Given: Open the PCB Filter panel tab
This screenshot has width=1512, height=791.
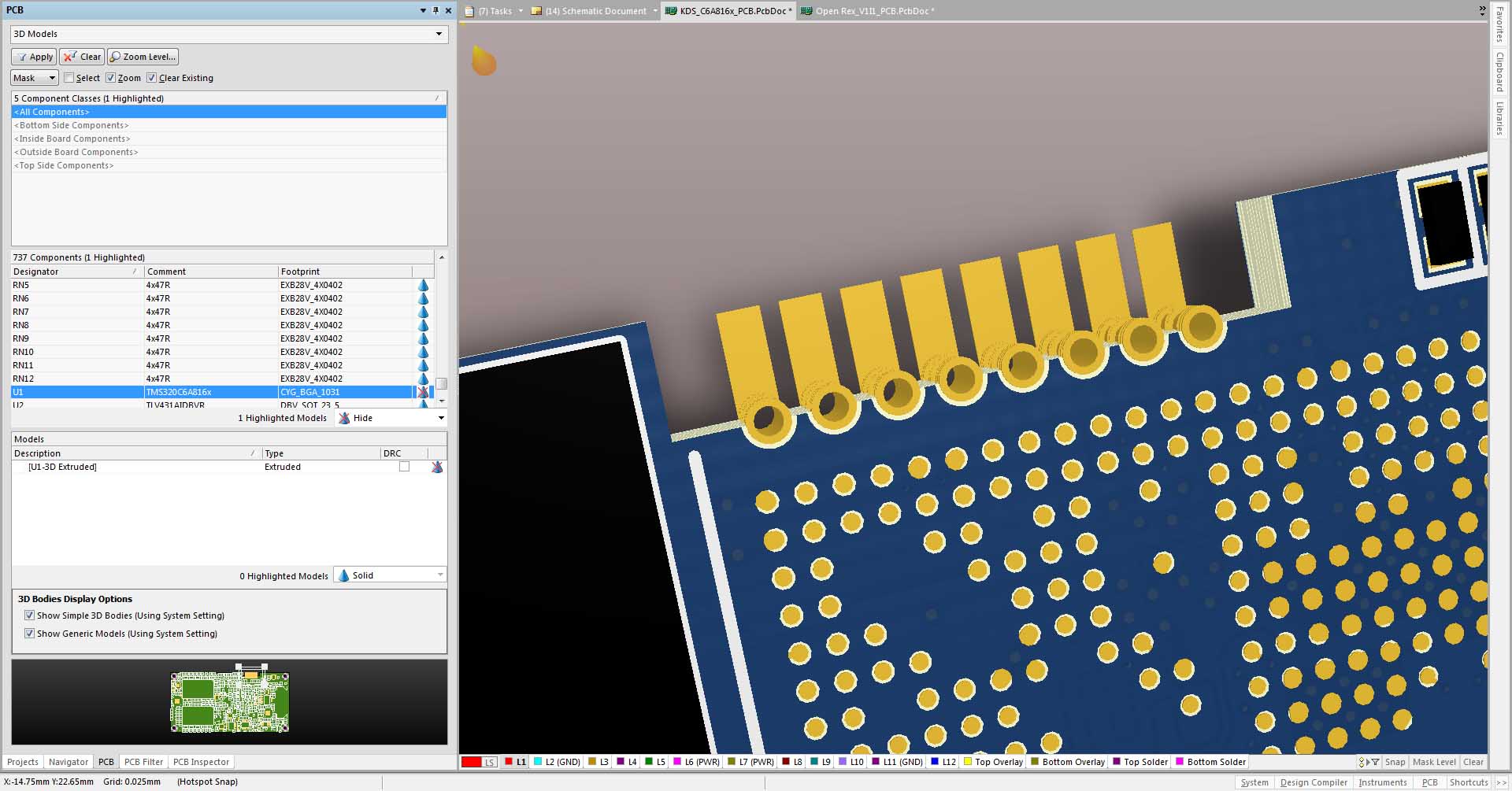Looking at the screenshot, I should tap(143, 762).
